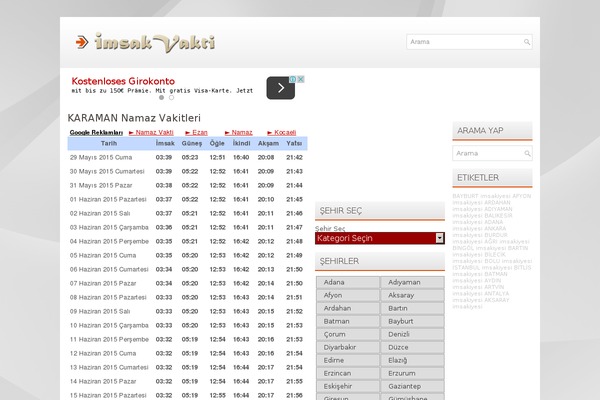
Task: Select the Elazığ city button
Action: (412, 361)
